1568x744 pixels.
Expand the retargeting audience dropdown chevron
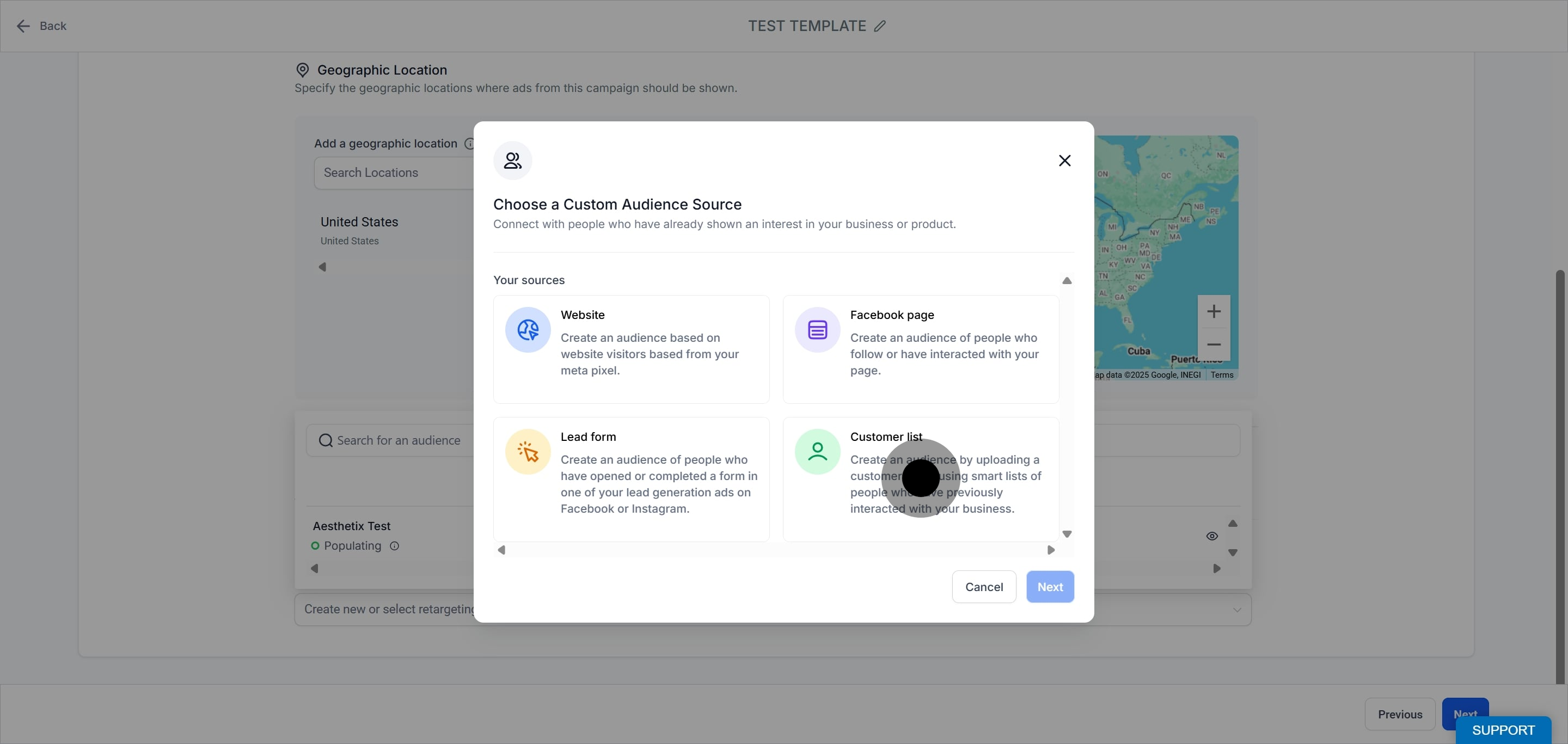coord(1237,610)
